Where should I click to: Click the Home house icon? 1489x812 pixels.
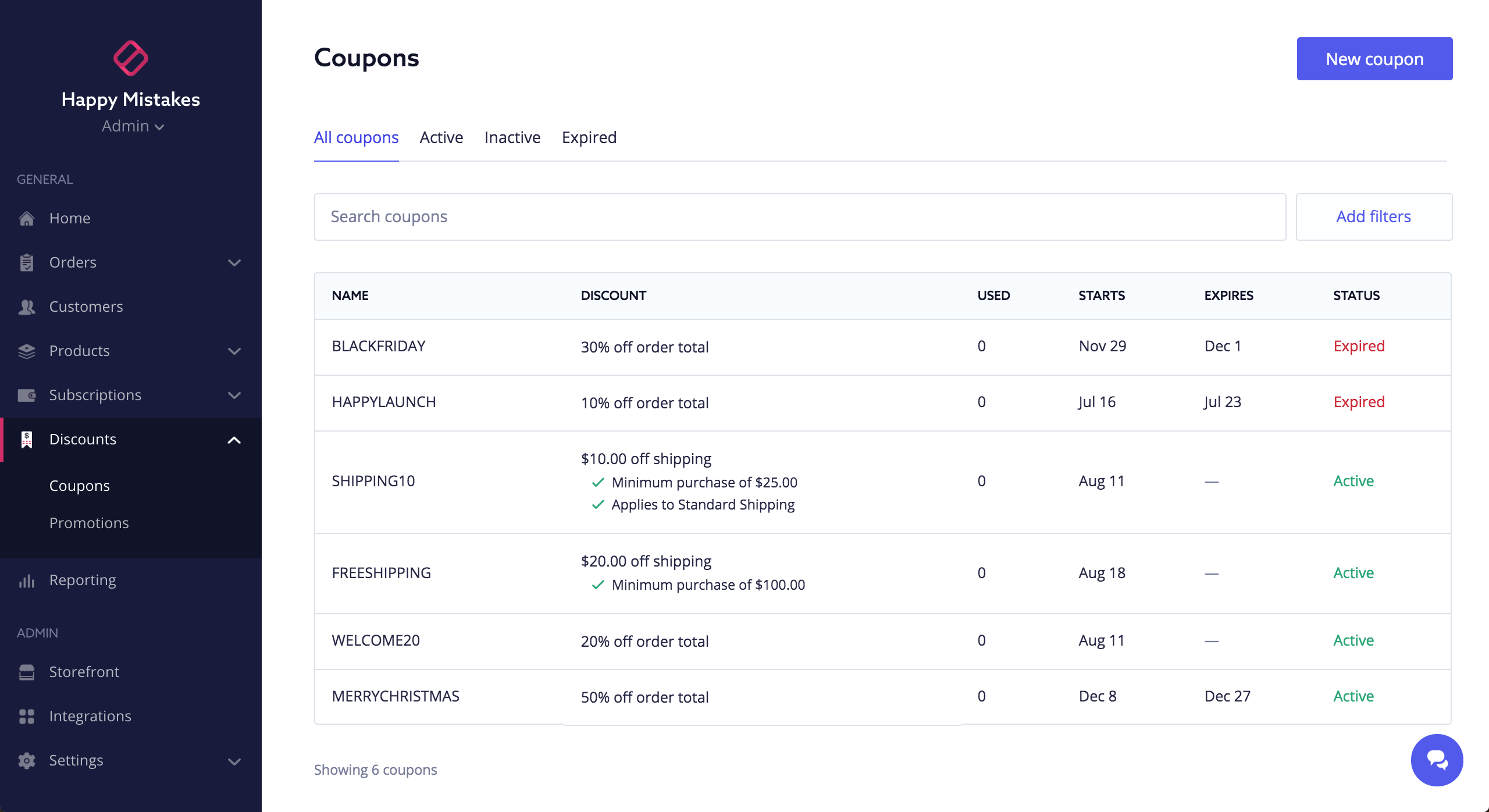(x=27, y=218)
